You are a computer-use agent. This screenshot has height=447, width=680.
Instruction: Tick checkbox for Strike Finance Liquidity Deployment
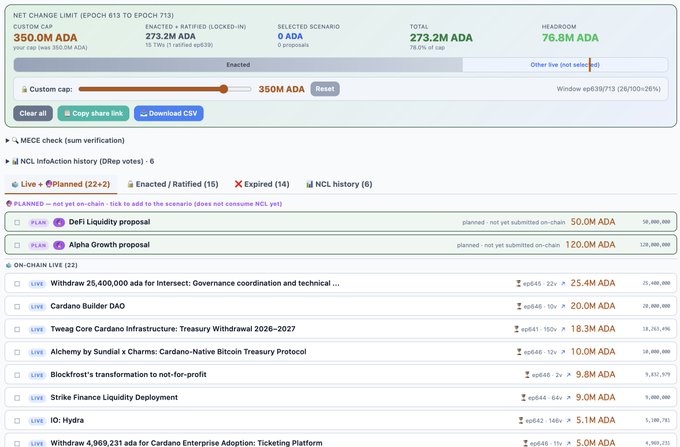[17, 398]
